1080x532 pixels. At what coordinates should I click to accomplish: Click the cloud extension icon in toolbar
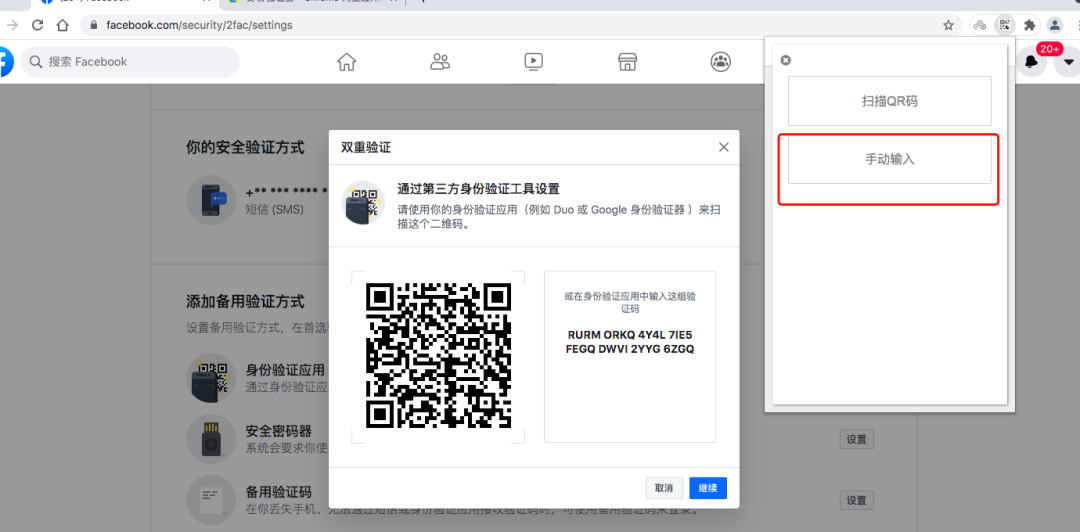click(980, 25)
